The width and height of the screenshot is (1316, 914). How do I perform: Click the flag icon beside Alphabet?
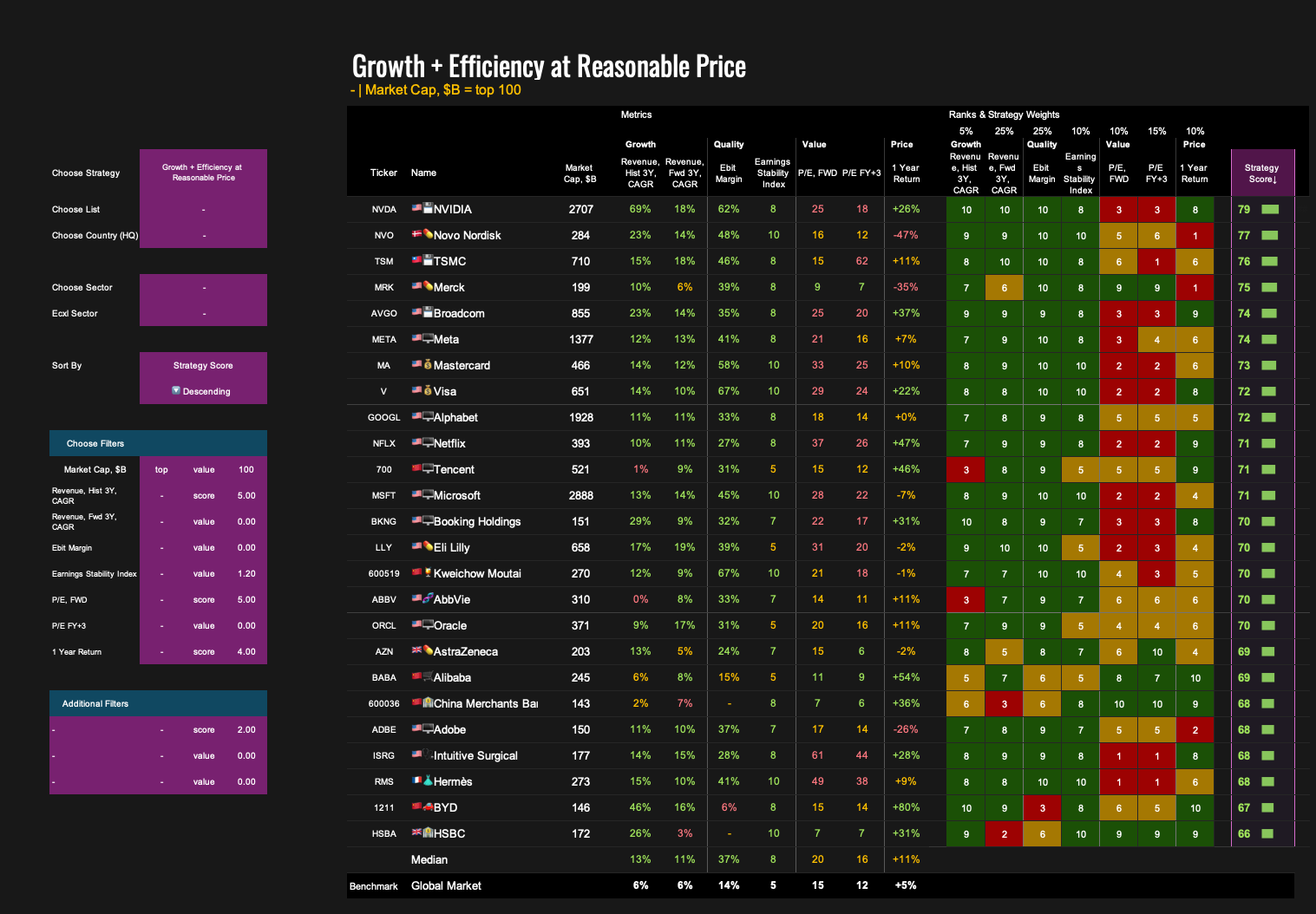coord(416,416)
